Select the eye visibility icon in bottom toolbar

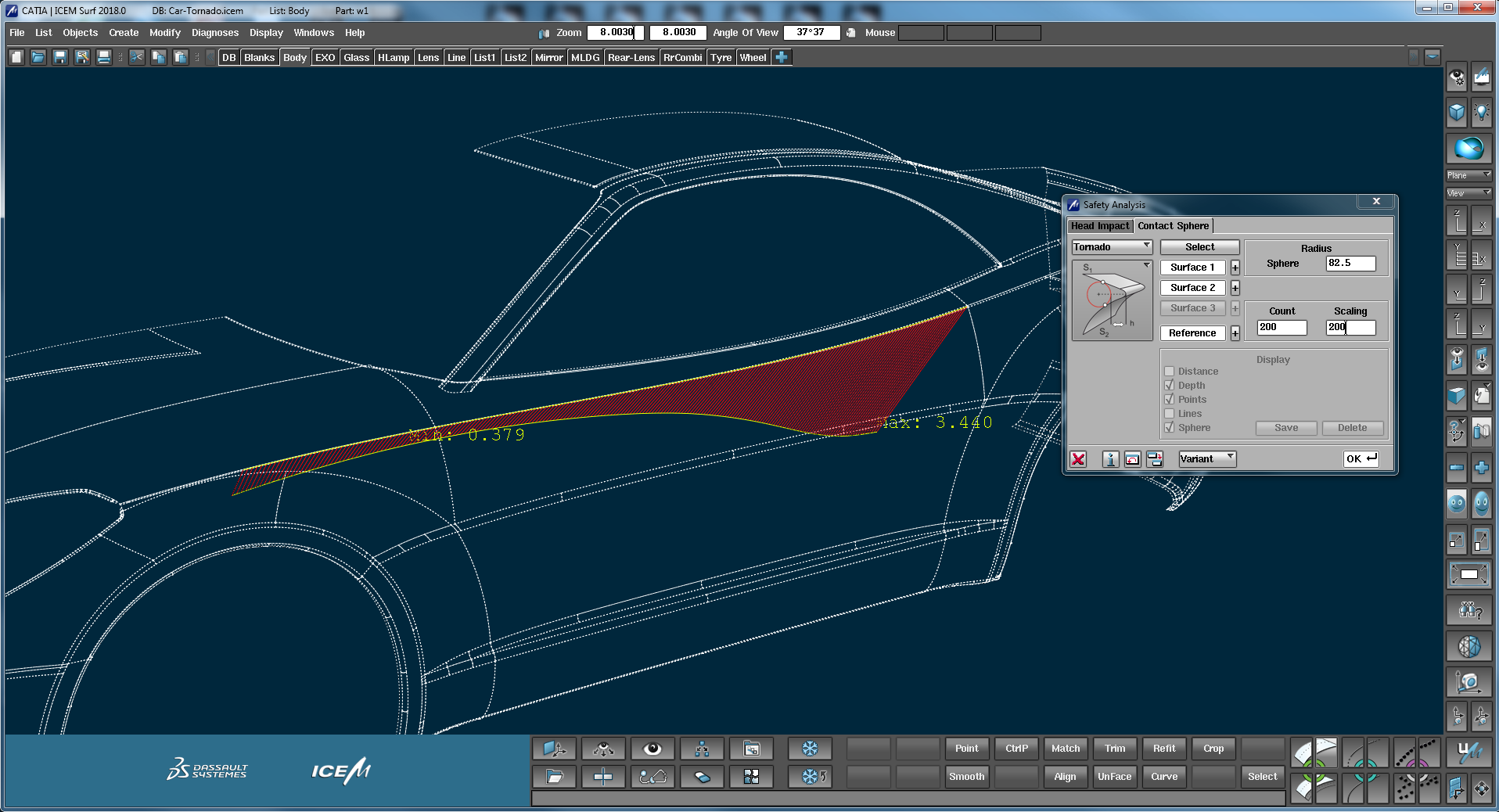[x=652, y=749]
